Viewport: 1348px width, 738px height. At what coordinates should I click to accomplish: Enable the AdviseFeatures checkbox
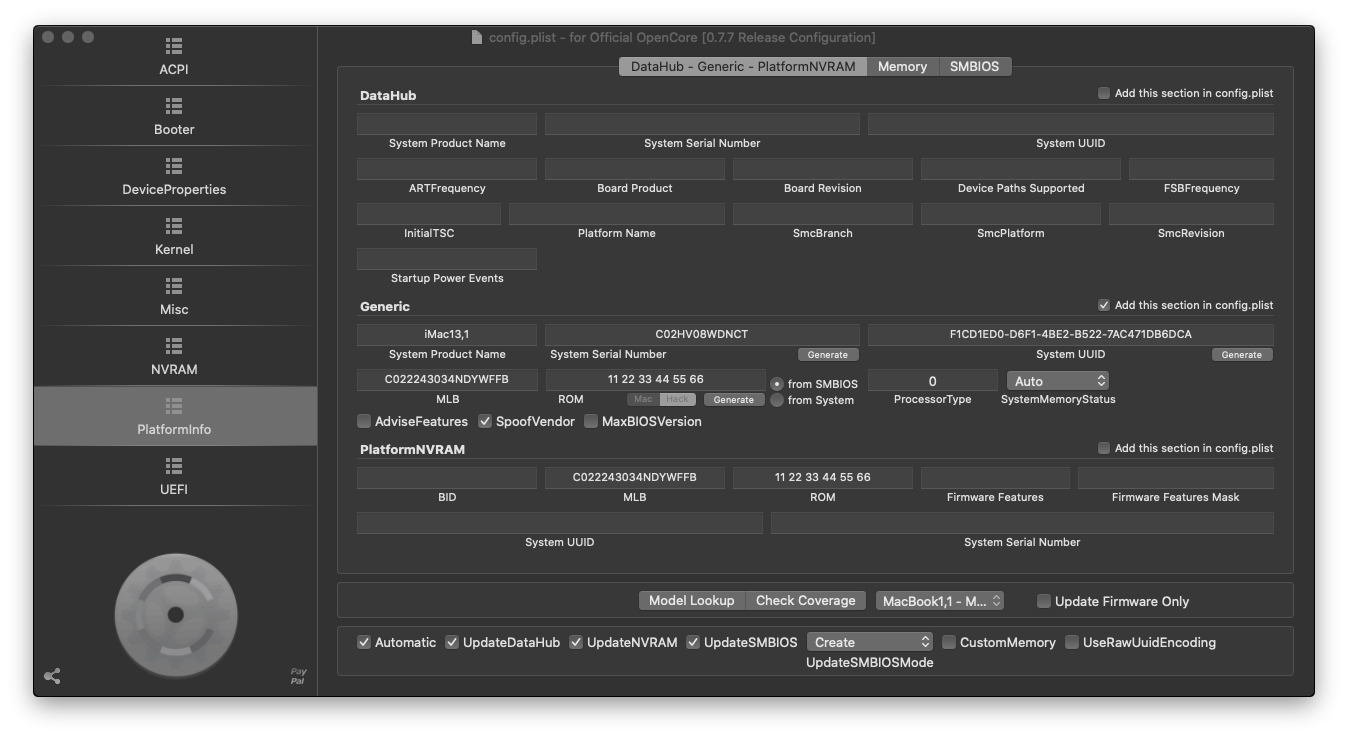[x=365, y=421]
